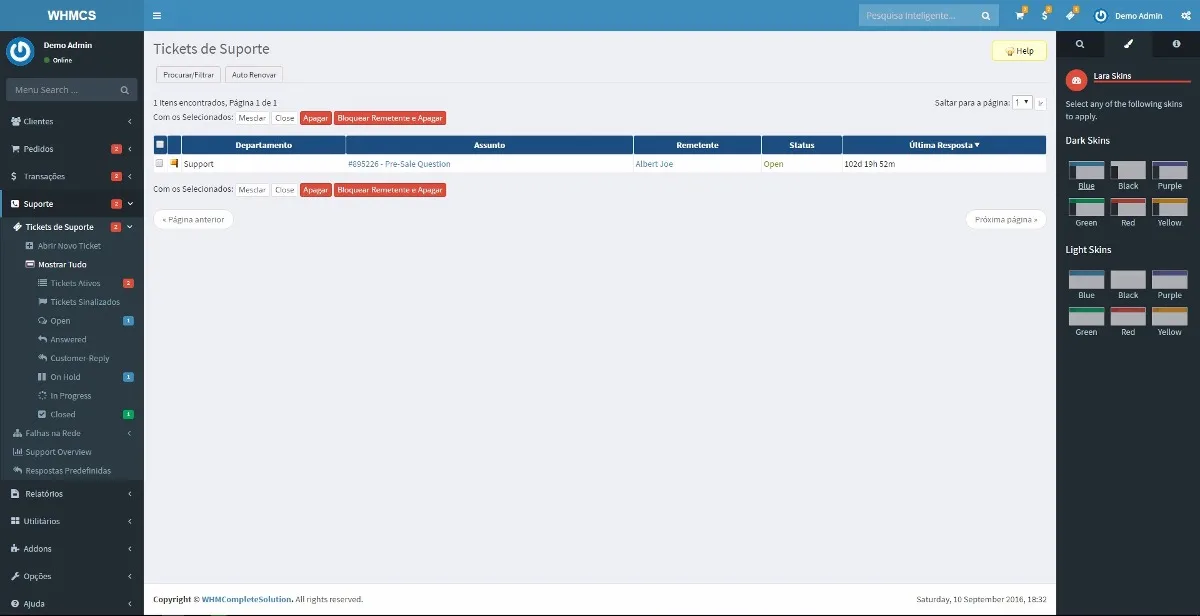
Task: Toggle the hamburger sidebar menu icon
Action: coord(157,16)
